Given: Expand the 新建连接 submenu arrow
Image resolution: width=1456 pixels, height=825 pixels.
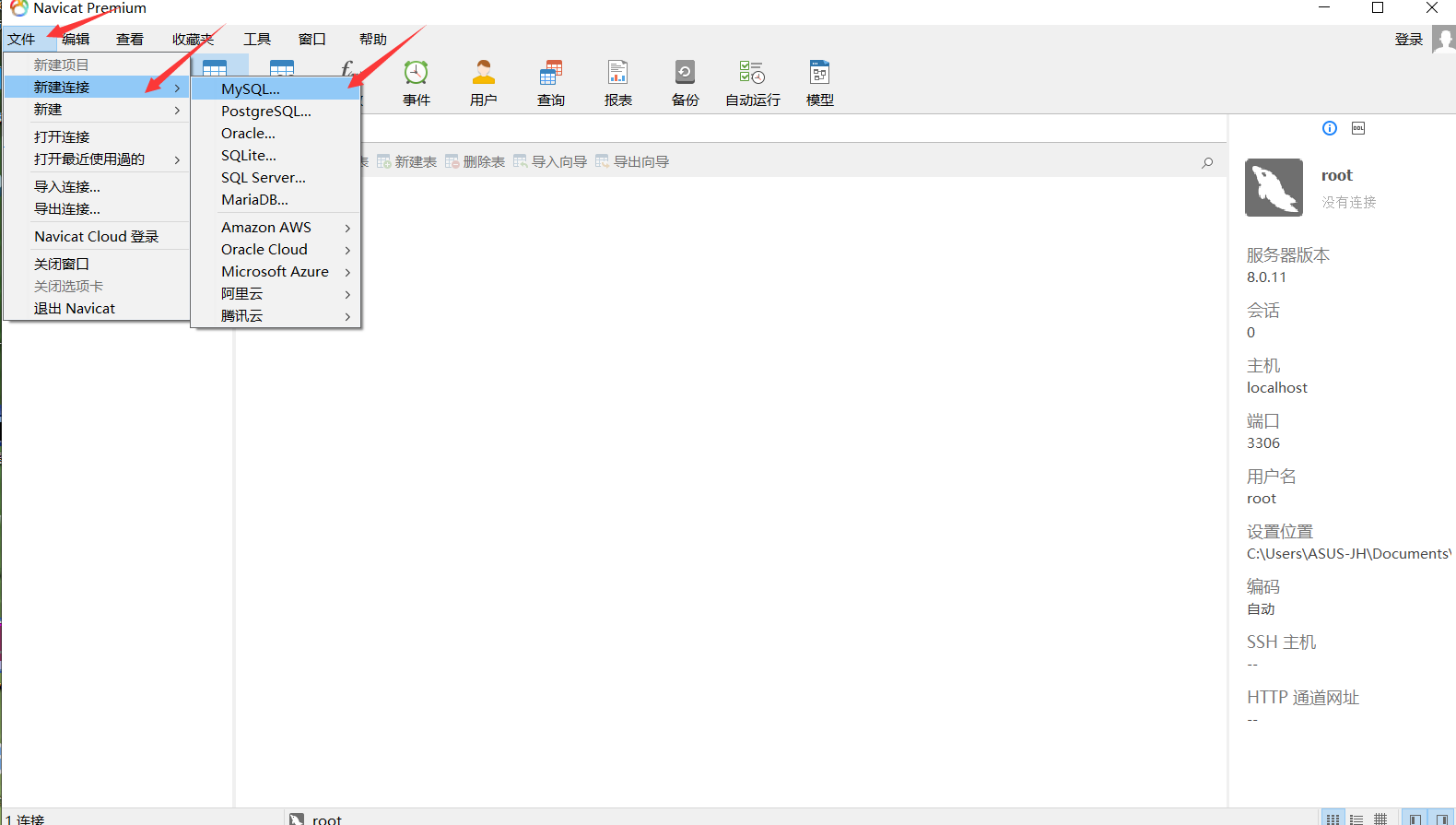Looking at the screenshot, I should click(x=177, y=88).
